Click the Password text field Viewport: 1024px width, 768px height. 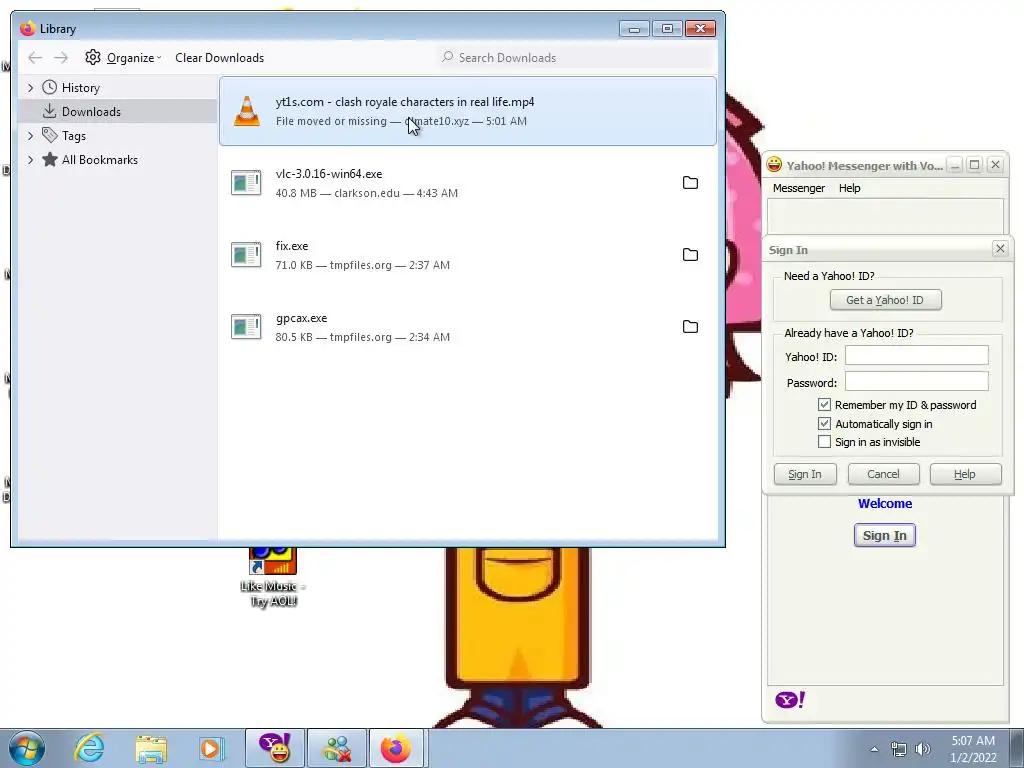916,381
